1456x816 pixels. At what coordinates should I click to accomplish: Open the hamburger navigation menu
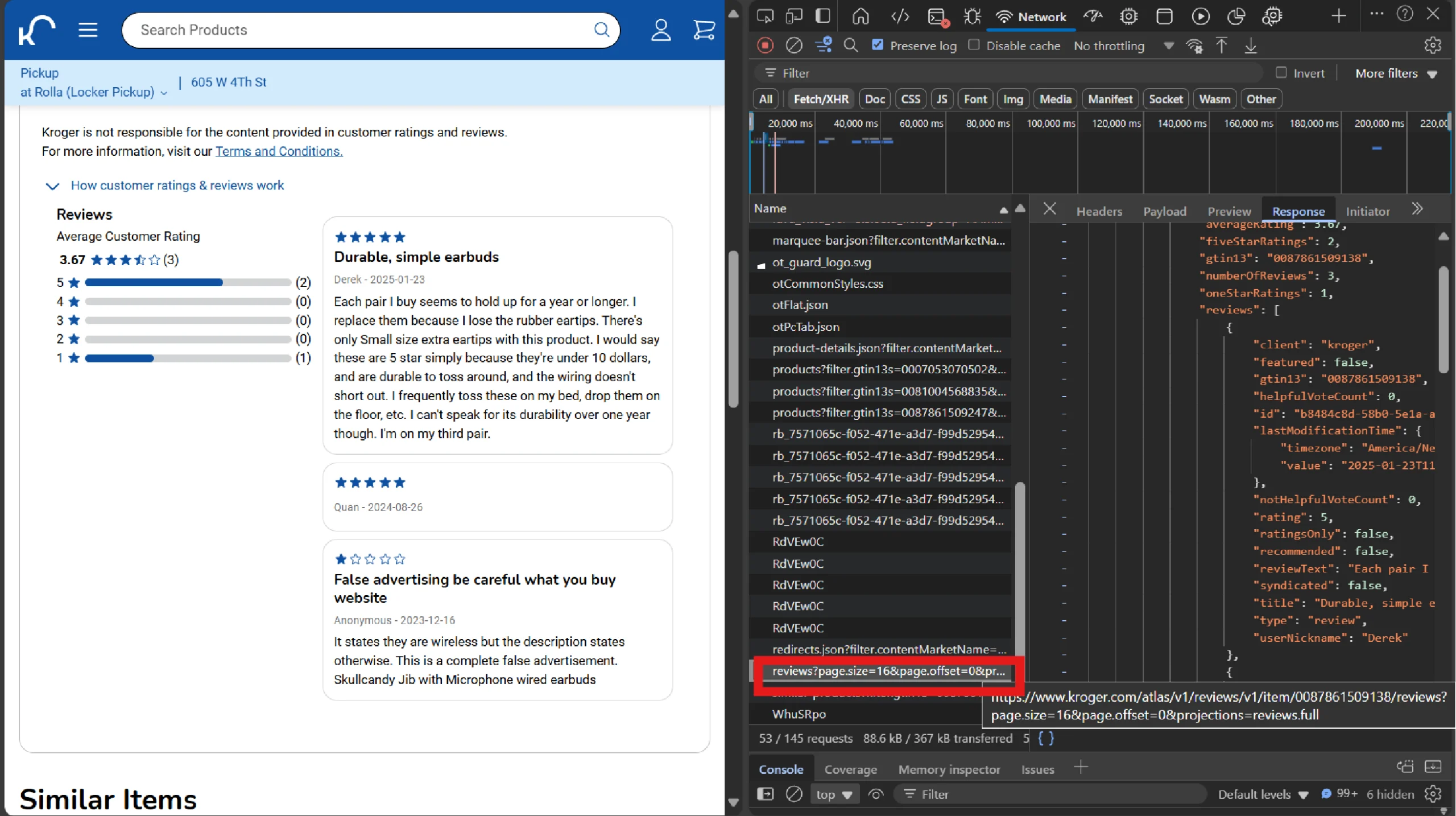click(x=88, y=30)
